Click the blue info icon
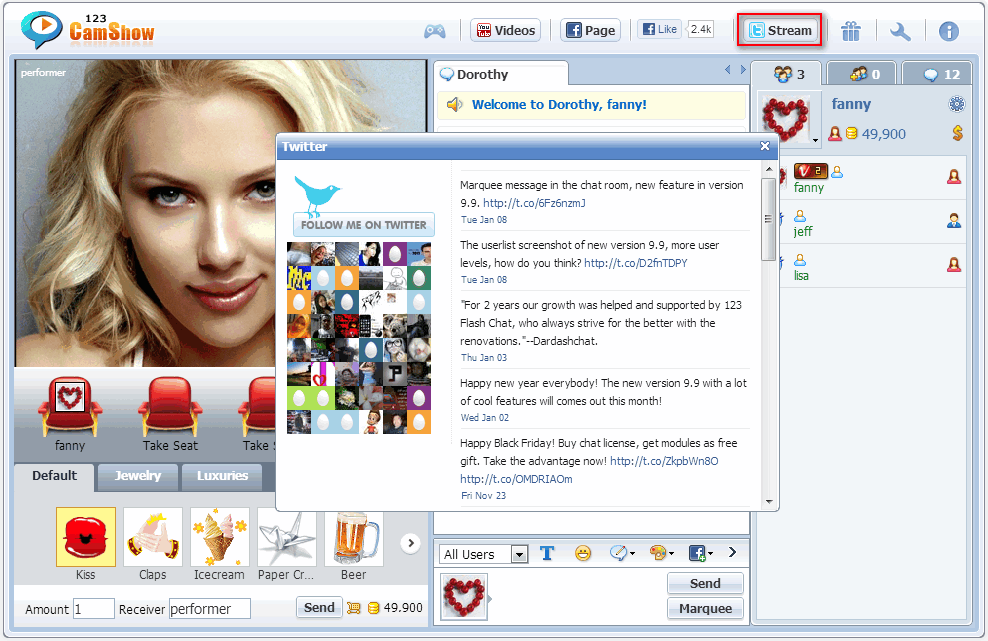The image size is (988, 641). pos(948,31)
